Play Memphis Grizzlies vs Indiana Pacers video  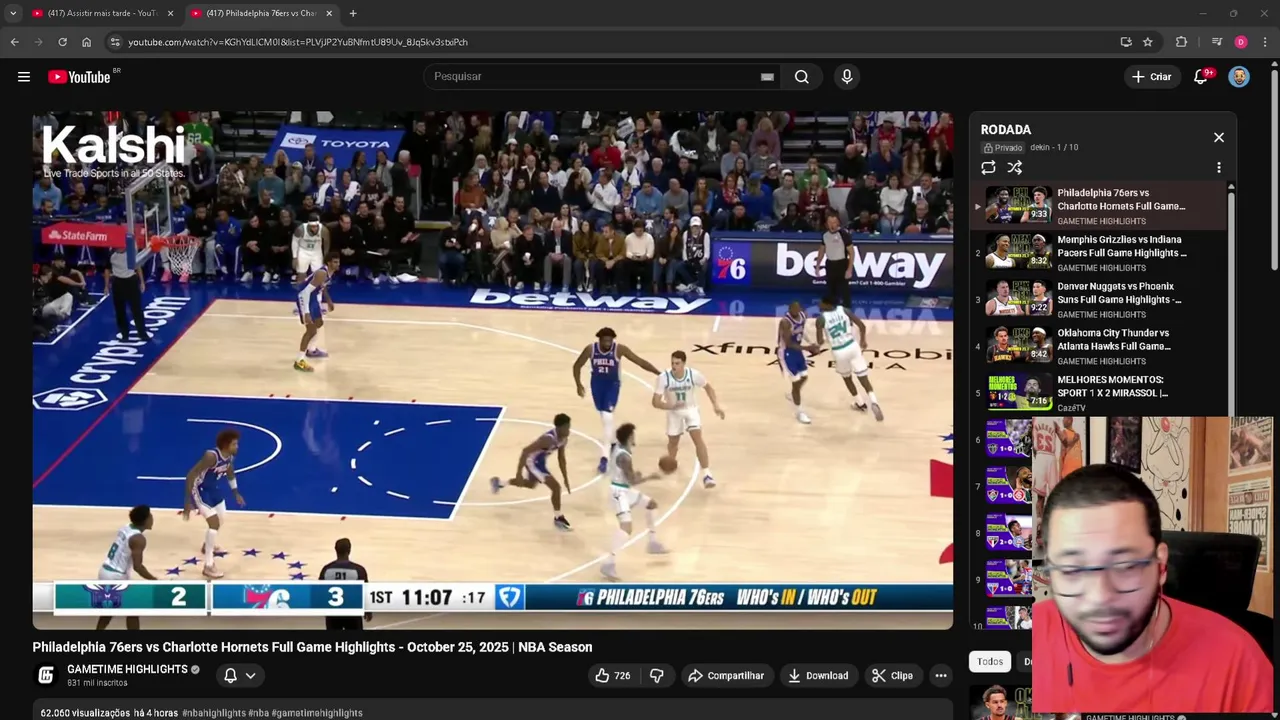[x=1097, y=253]
